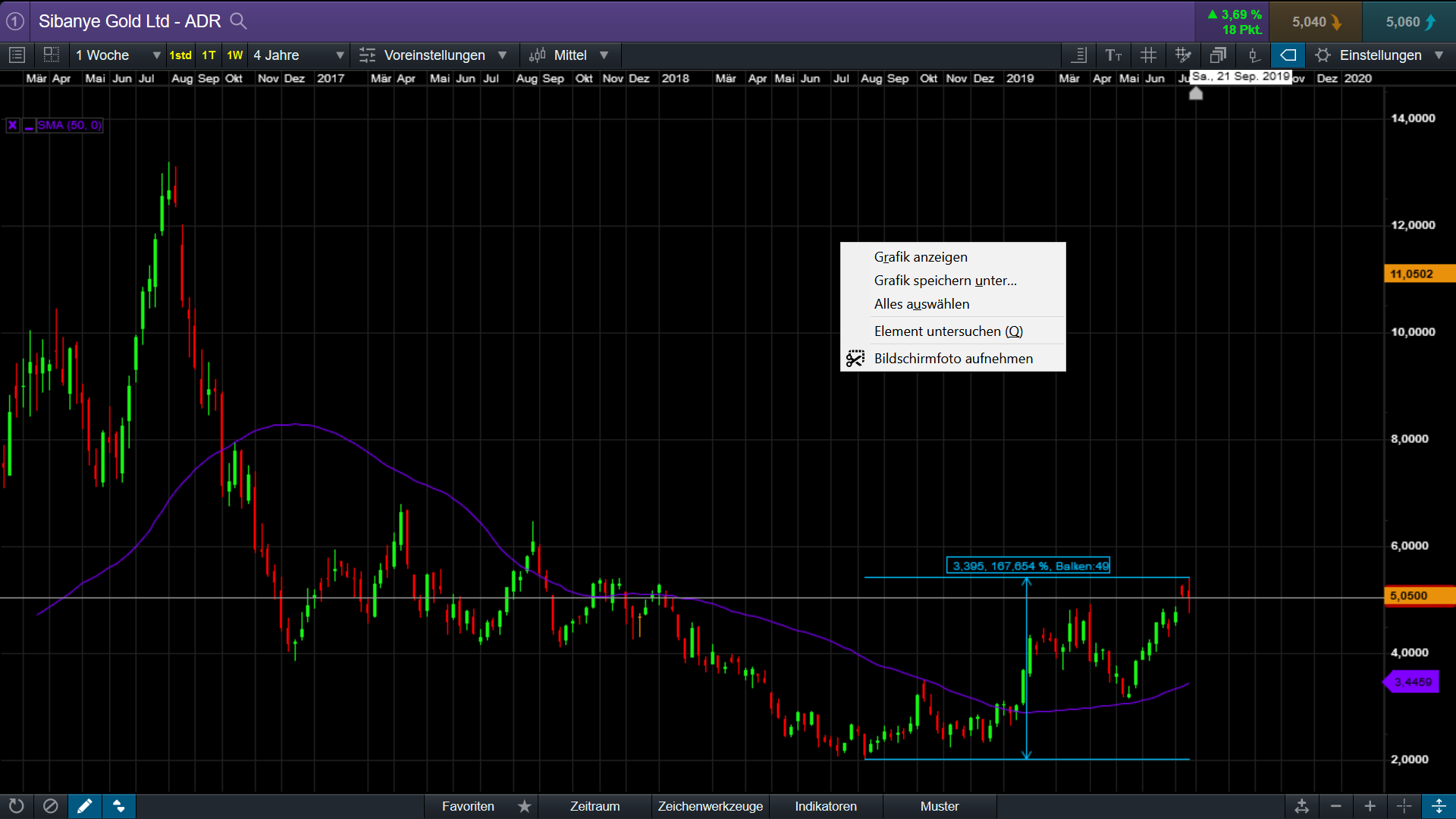1456x819 pixels.
Task: Click the zoom in plus icon
Action: click(x=1370, y=806)
